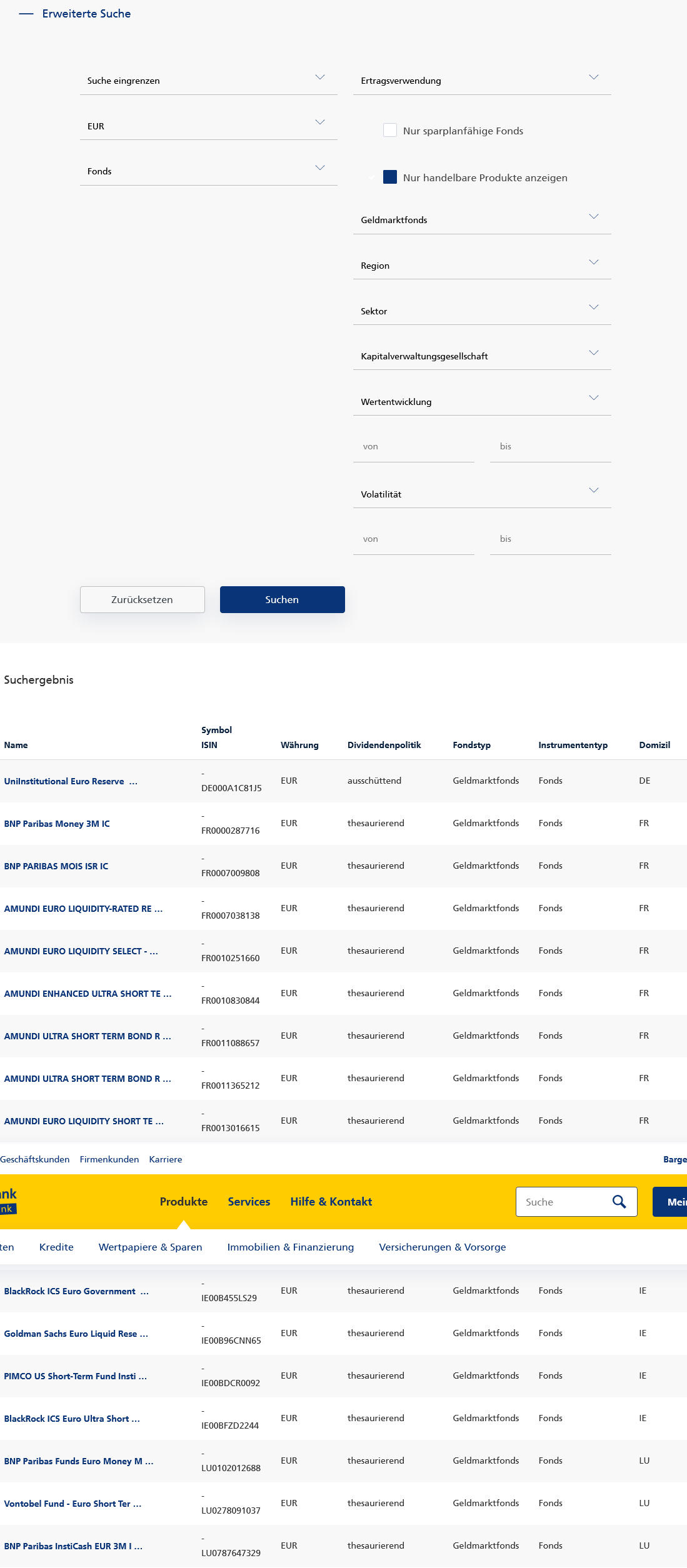Click the Dividendenpolitik column header
The height and width of the screenshot is (1568, 687).
384,745
